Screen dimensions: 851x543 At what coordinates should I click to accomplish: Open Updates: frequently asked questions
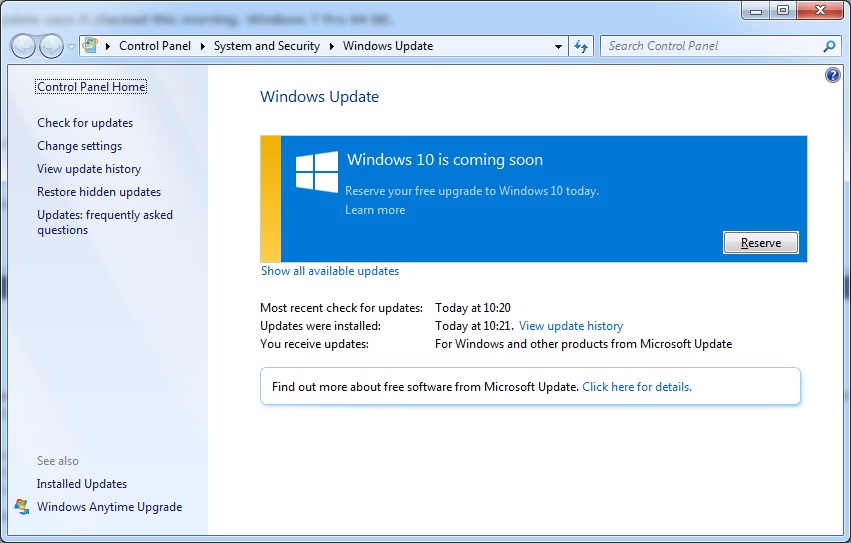pyautogui.click(x=105, y=222)
